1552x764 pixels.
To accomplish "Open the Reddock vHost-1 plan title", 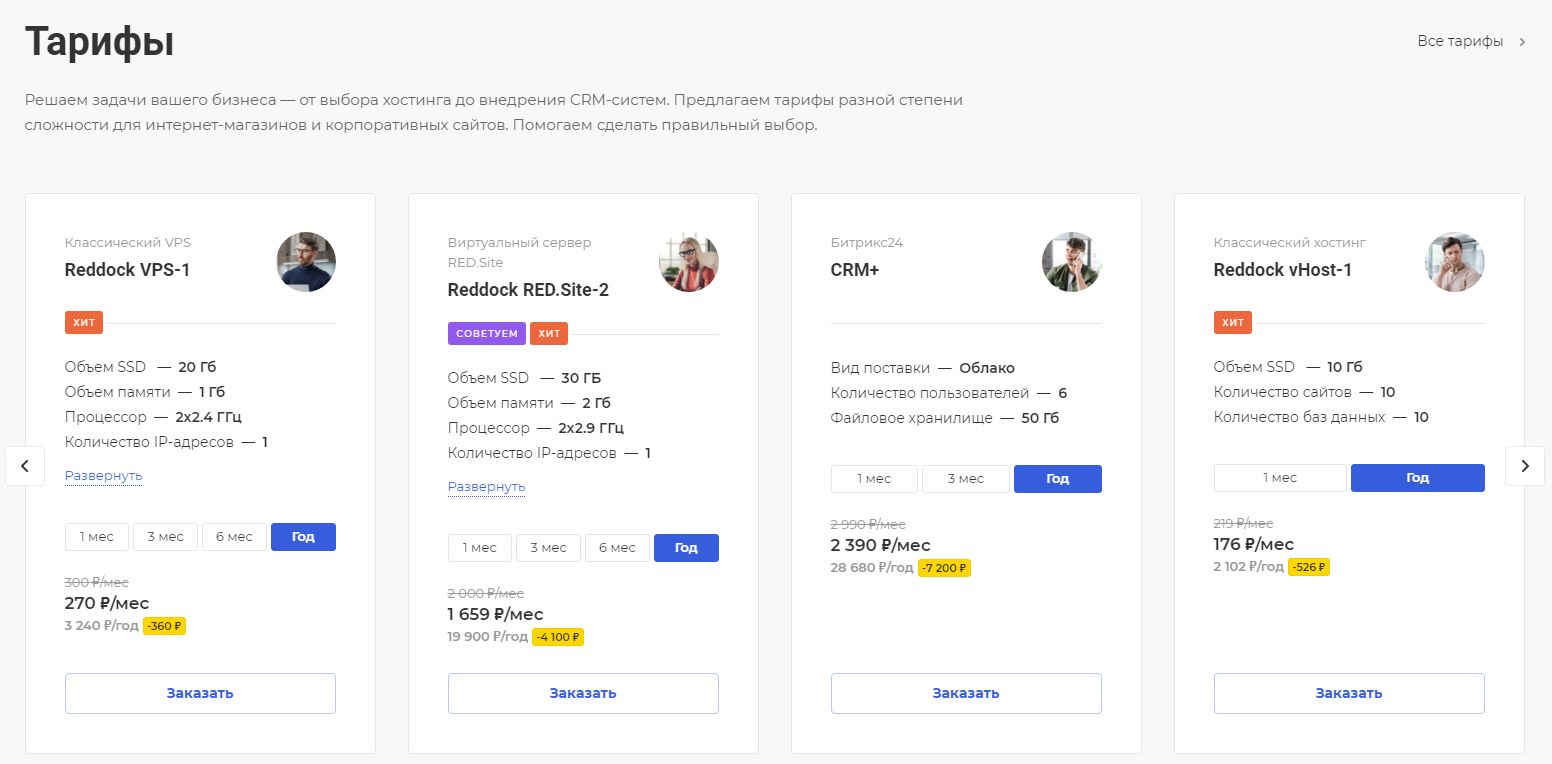I will click(x=1282, y=270).
